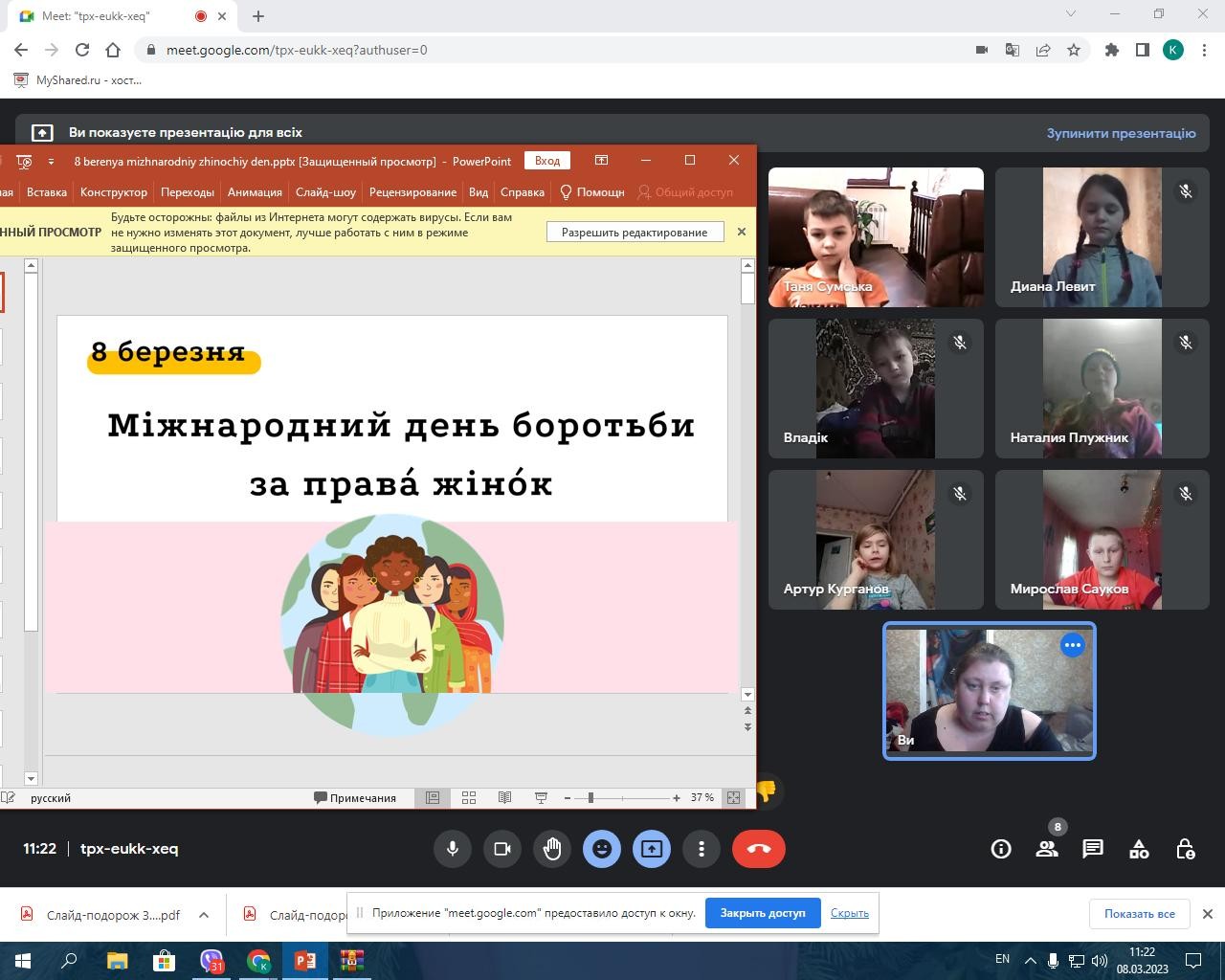This screenshot has width=1225, height=980.
Task: Leave the call with red hang-up button
Action: (759, 849)
